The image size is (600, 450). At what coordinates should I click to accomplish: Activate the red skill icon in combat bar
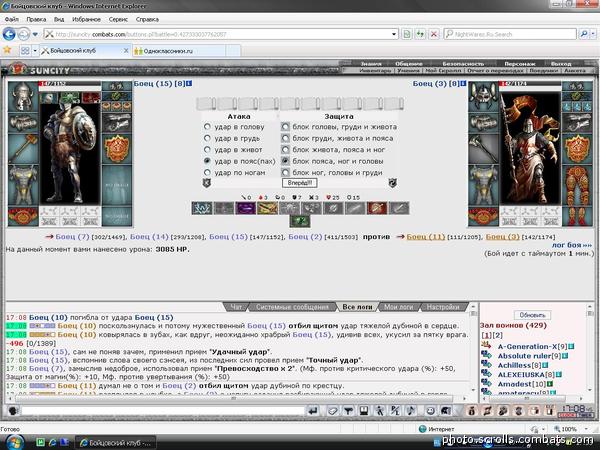coord(377,208)
